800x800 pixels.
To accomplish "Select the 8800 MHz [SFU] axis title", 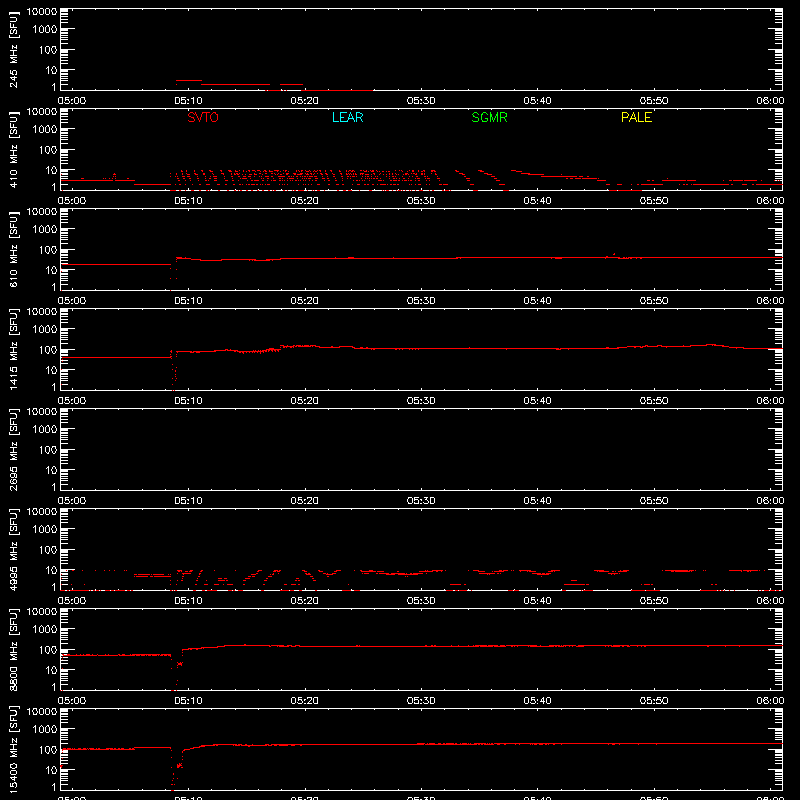I will (14, 649).
